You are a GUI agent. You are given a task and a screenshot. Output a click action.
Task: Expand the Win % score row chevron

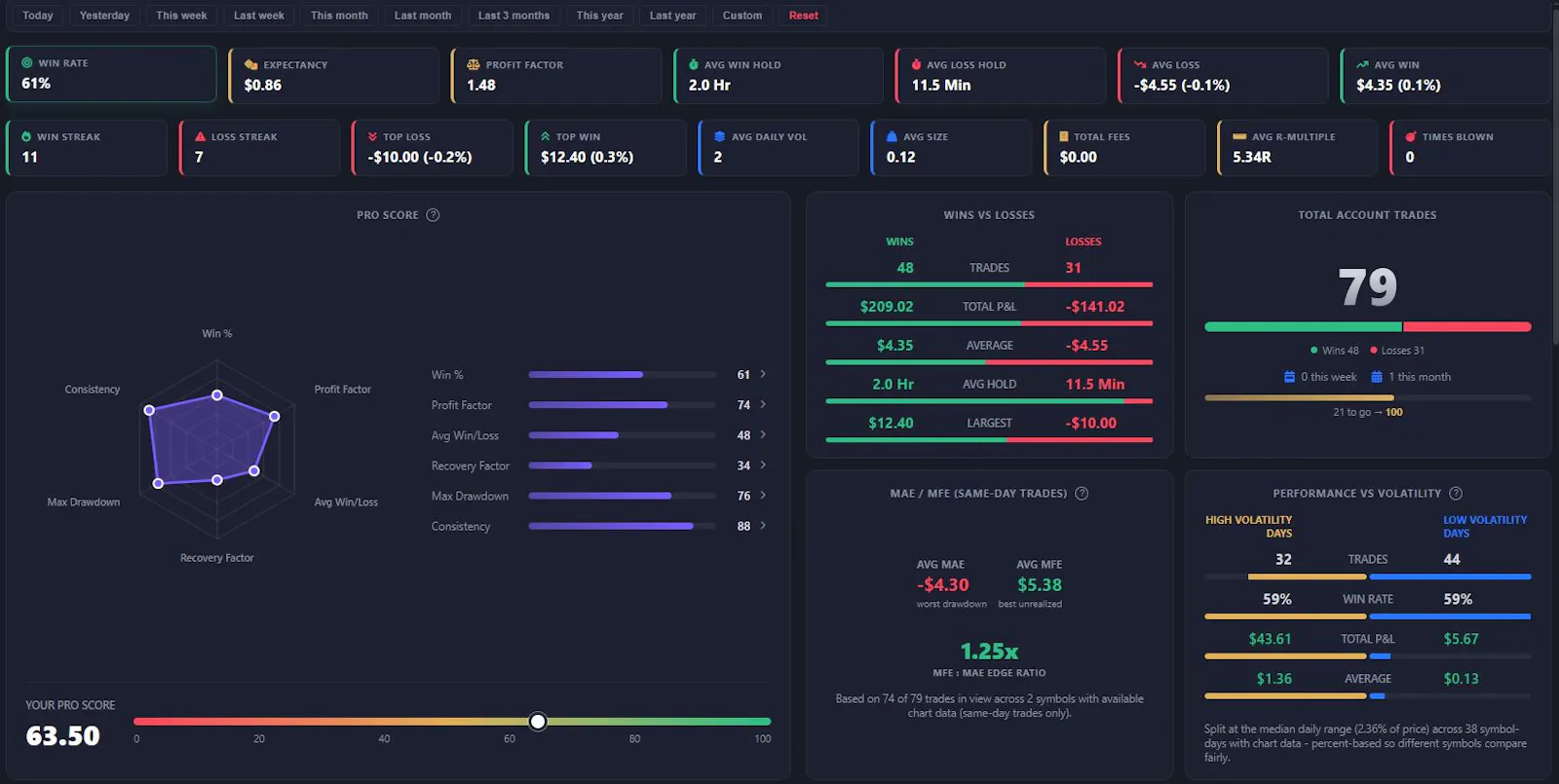pos(763,374)
